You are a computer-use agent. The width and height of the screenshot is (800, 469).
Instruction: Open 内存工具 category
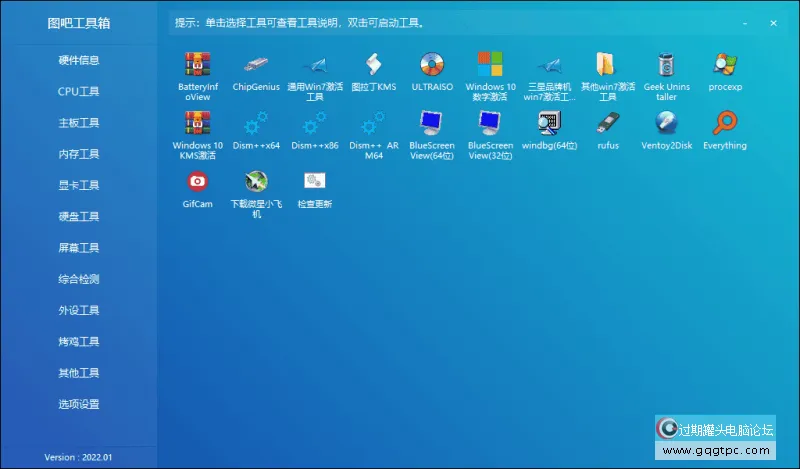(x=79, y=154)
